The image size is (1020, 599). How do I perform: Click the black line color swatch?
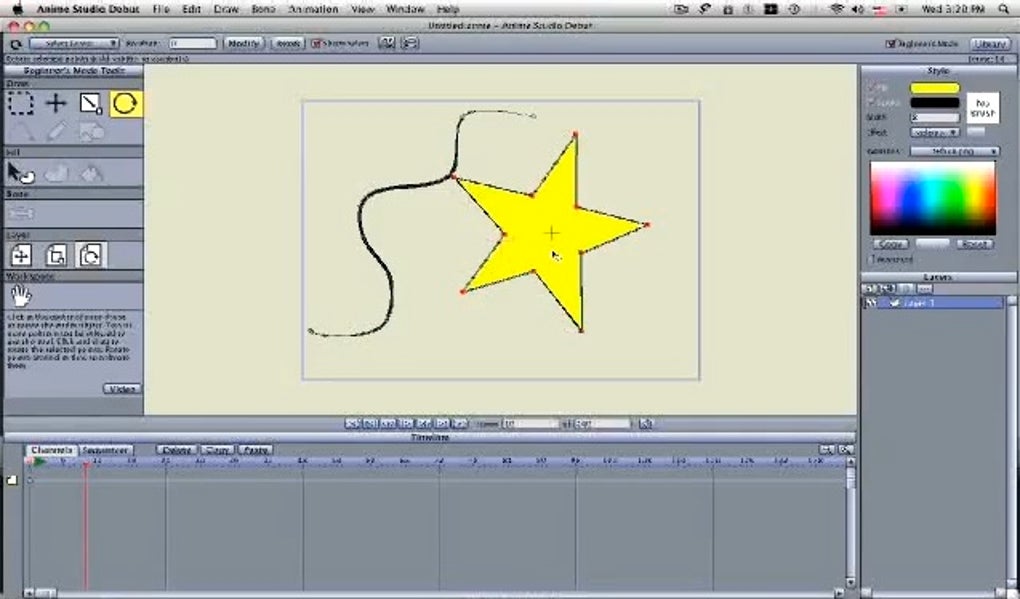tap(935, 103)
